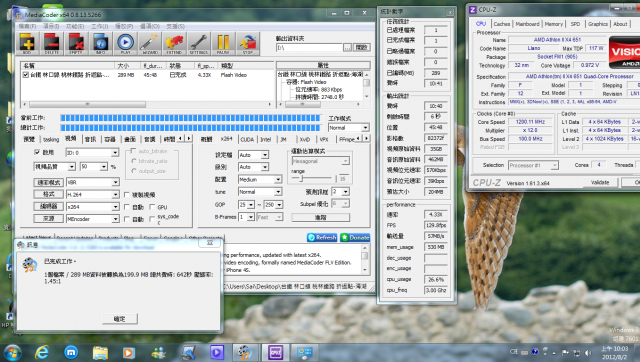Click the output folder path field
The width and height of the screenshot is (640, 362).
coord(309,48)
